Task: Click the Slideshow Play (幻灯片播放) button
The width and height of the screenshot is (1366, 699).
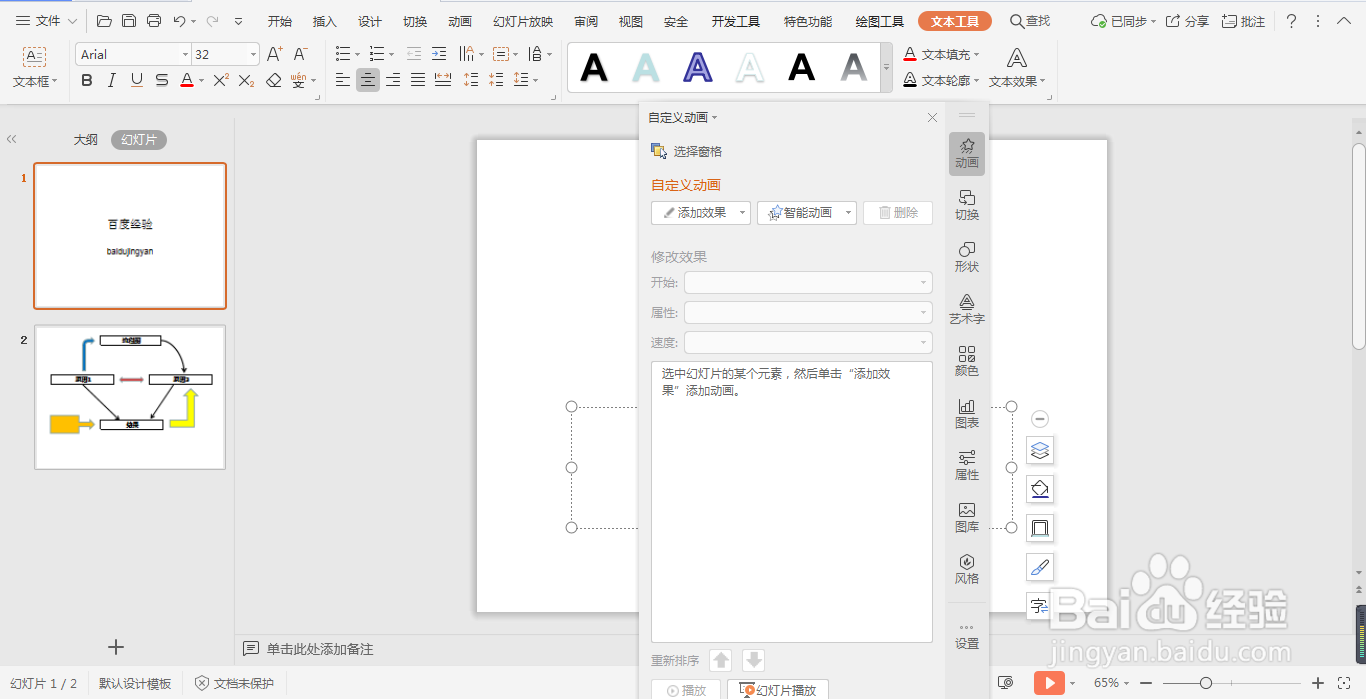Action: [x=779, y=689]
